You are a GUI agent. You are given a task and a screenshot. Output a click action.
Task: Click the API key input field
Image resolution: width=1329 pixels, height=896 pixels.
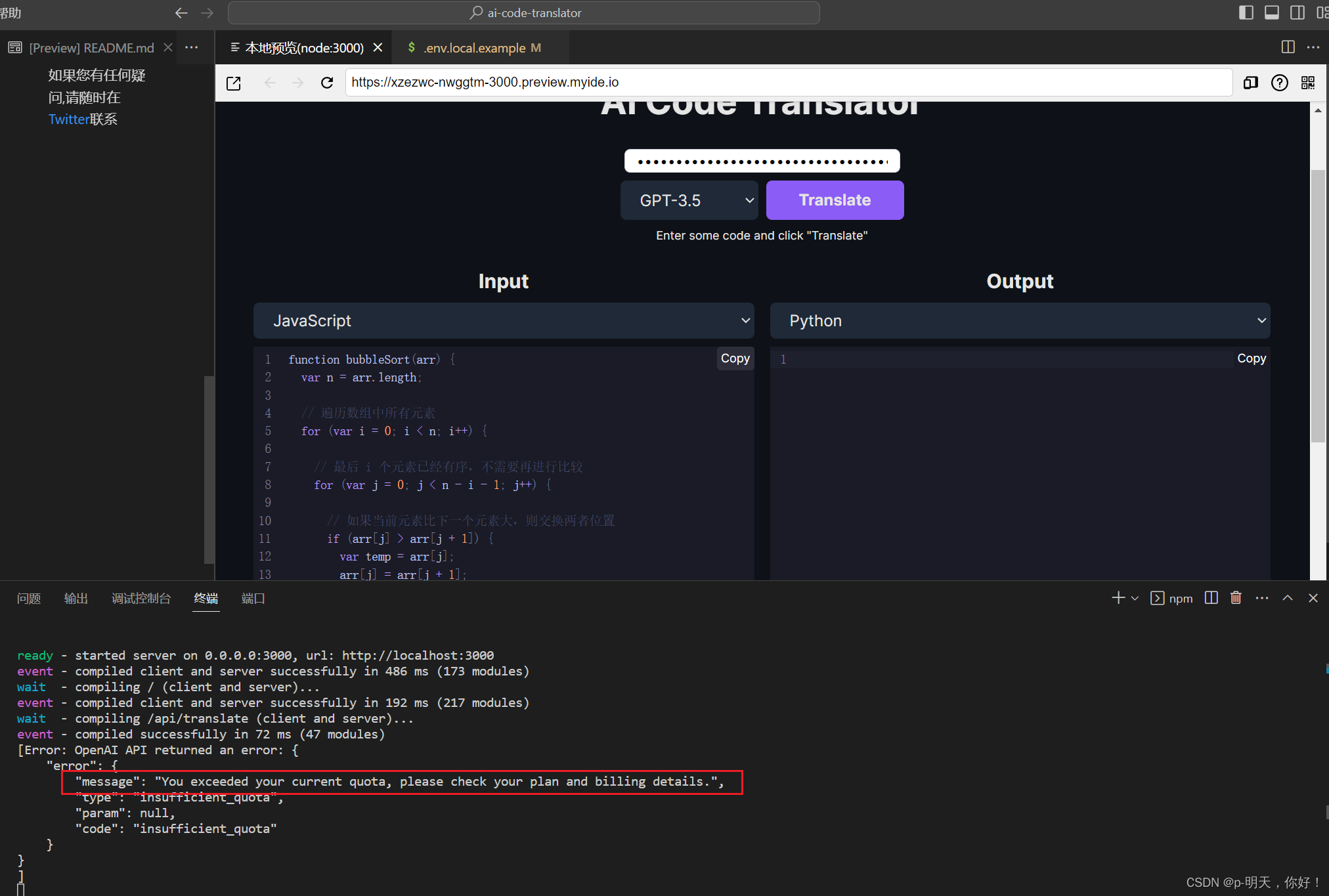tap(762, 162)
